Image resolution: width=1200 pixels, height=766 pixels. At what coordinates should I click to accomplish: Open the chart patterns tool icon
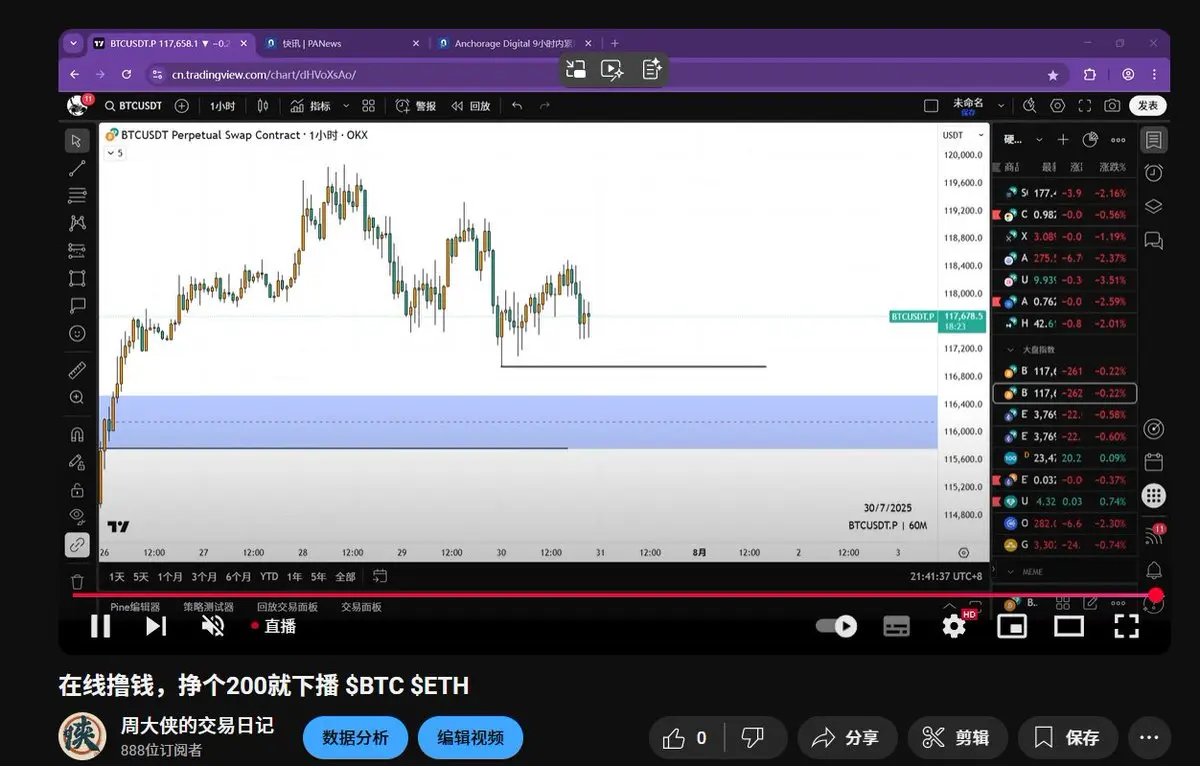point(77,223)
